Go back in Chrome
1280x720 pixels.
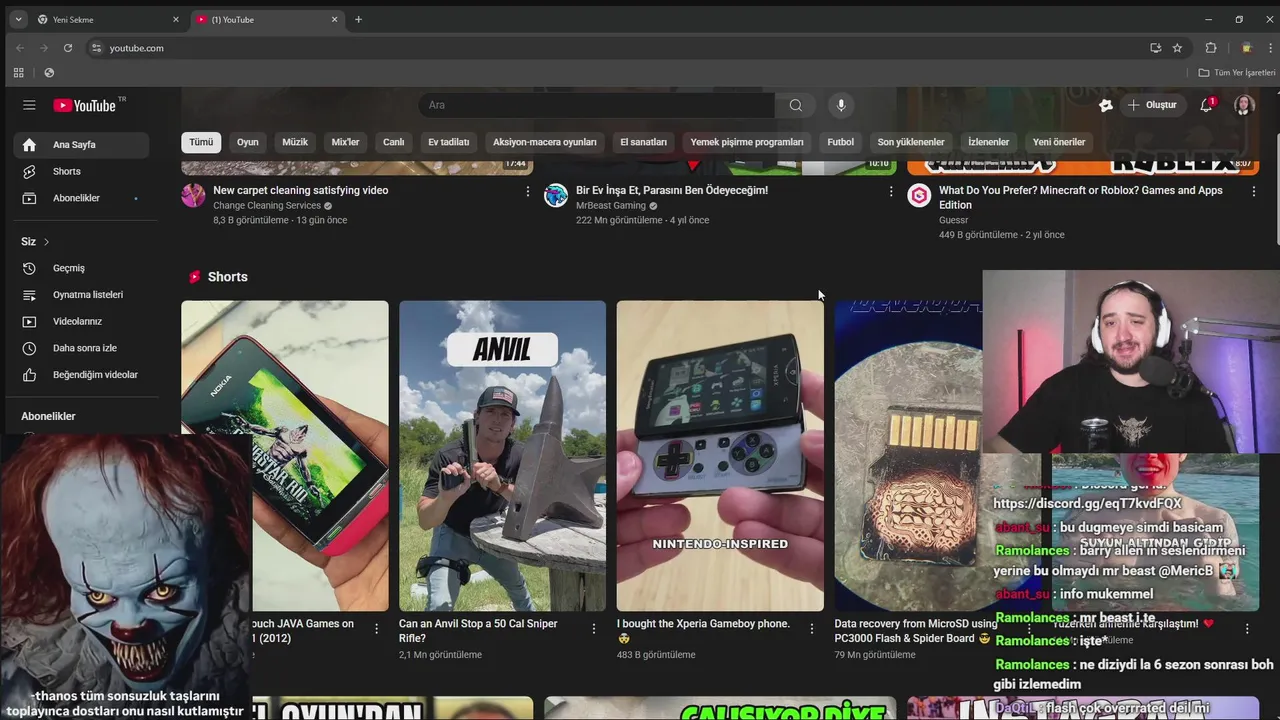click(20, 48)
